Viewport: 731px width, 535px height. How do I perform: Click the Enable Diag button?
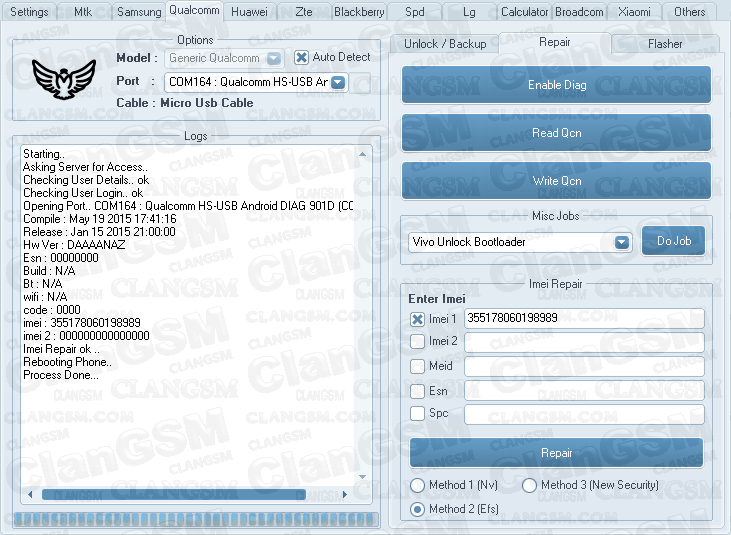tap(557, 85)
